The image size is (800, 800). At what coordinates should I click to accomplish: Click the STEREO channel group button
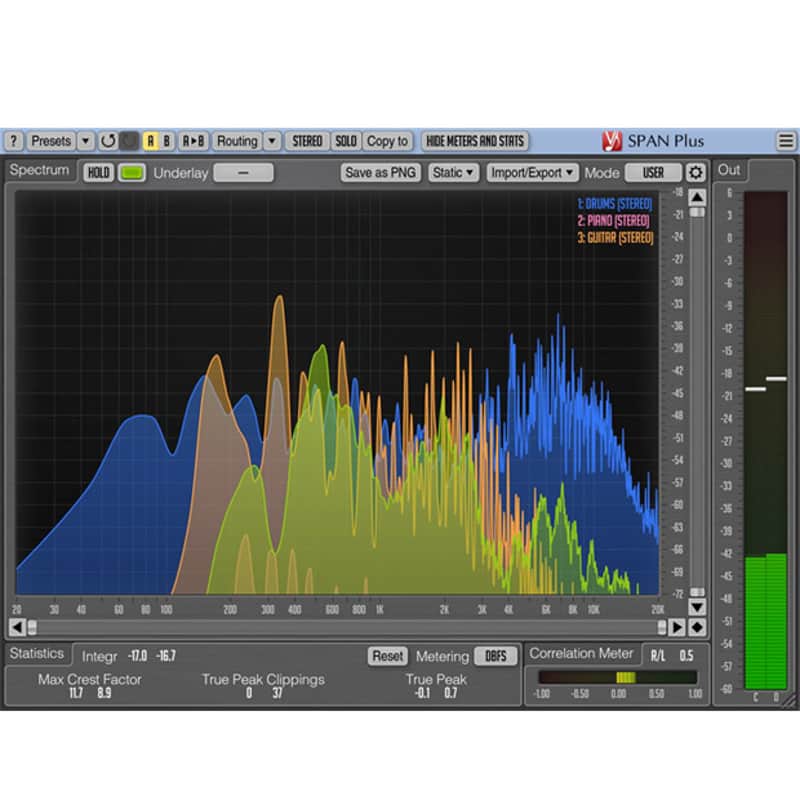307,141
